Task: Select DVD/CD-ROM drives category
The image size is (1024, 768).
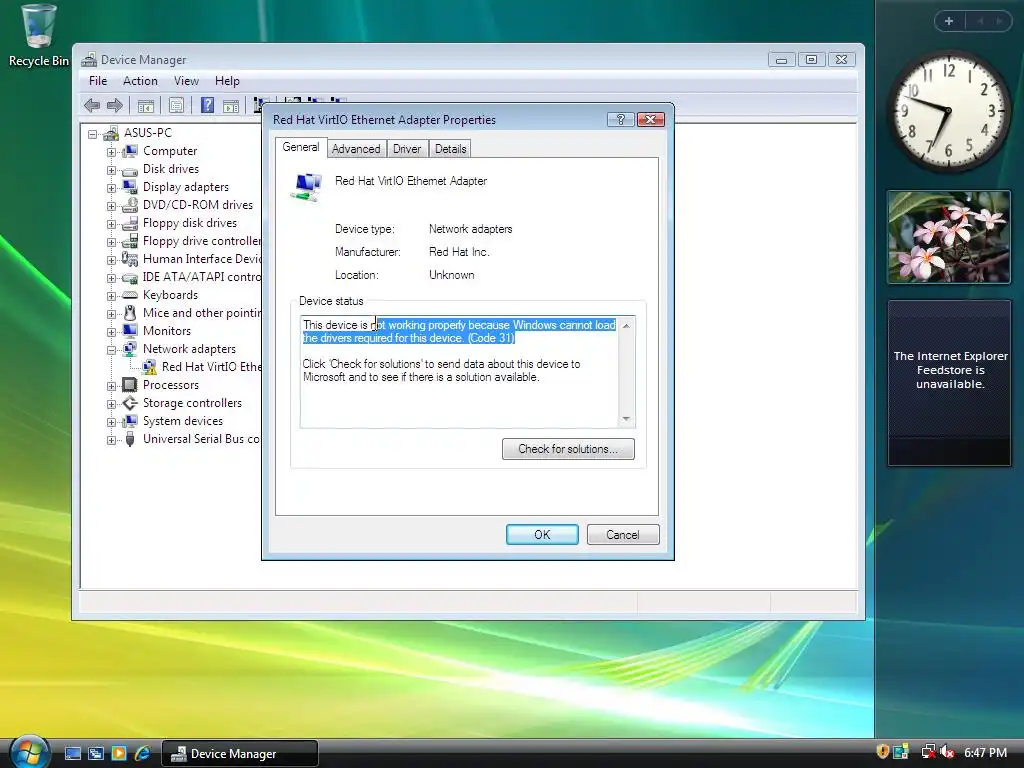Action: point(197,205)
